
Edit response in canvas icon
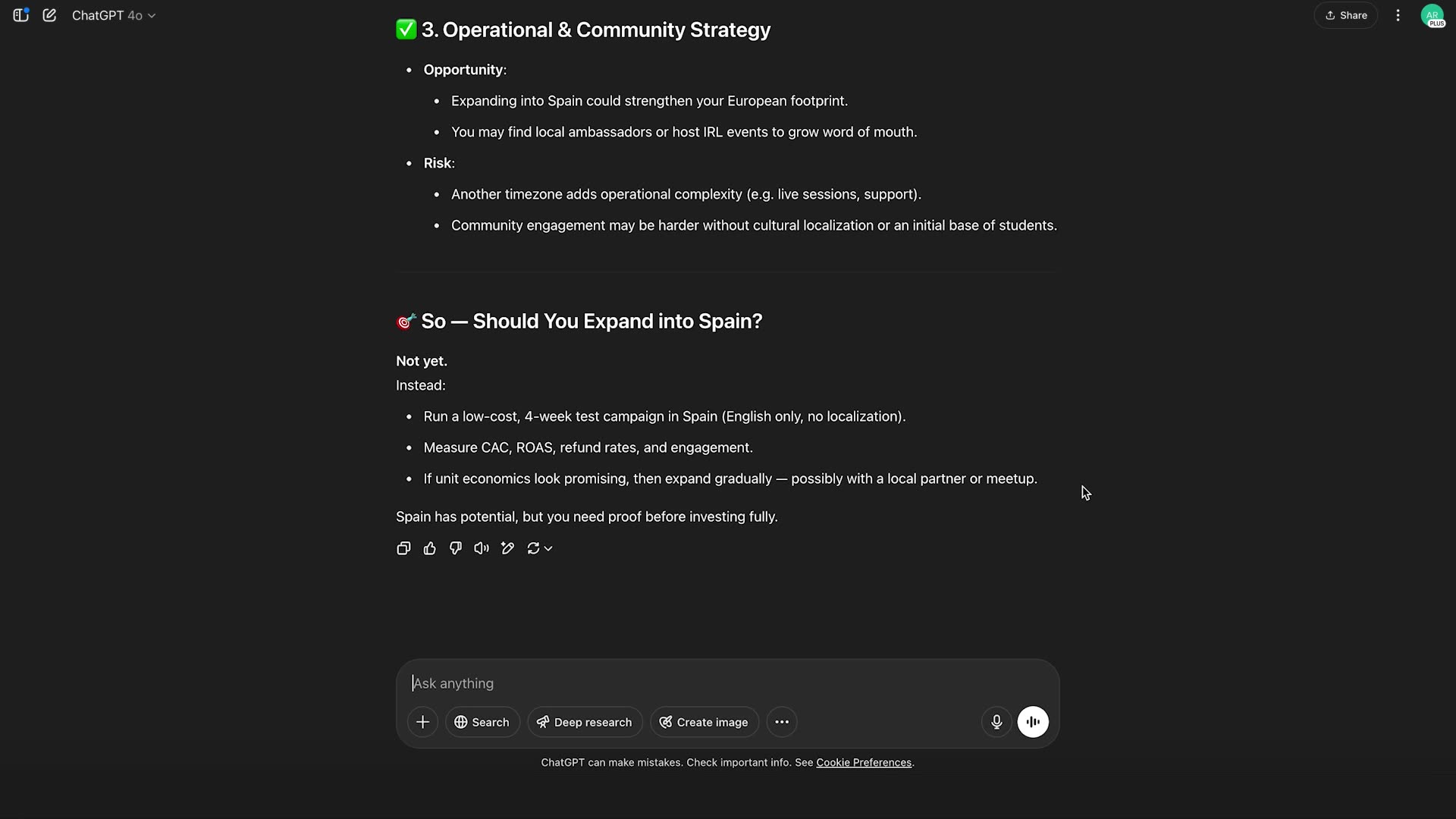(x=507, y=548)
